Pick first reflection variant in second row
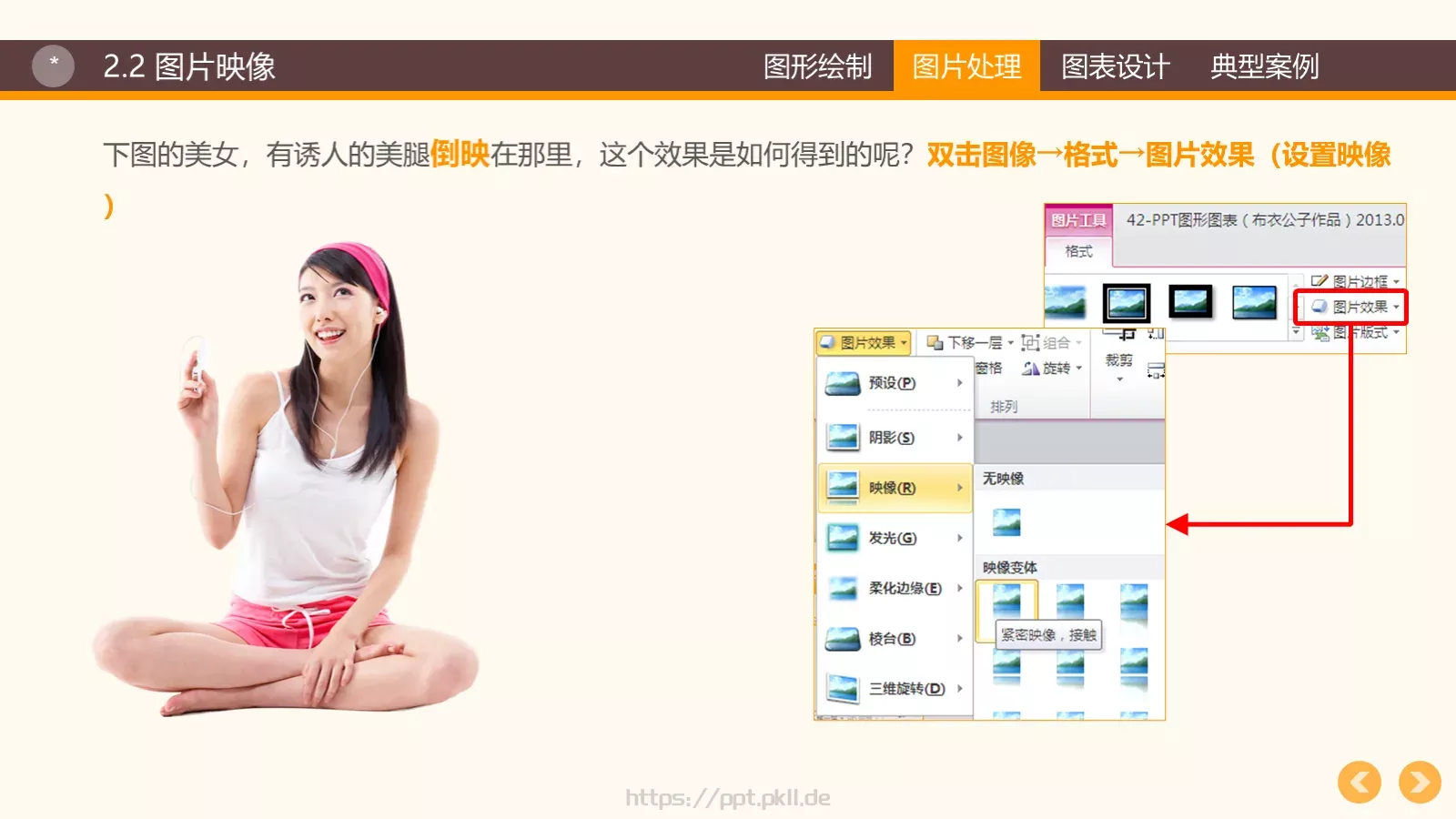Screen dimensions: 1456x819 click(x=1006, y=667)
